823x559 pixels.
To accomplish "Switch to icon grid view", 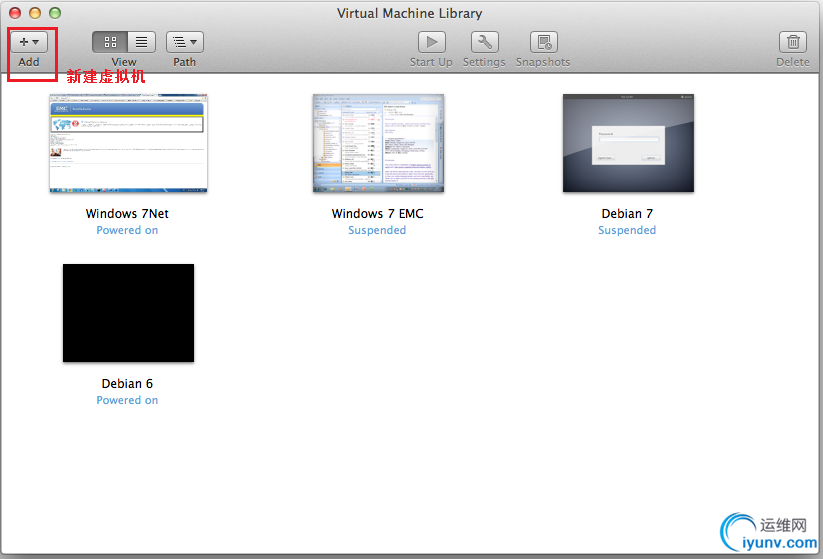I will 110,42.
